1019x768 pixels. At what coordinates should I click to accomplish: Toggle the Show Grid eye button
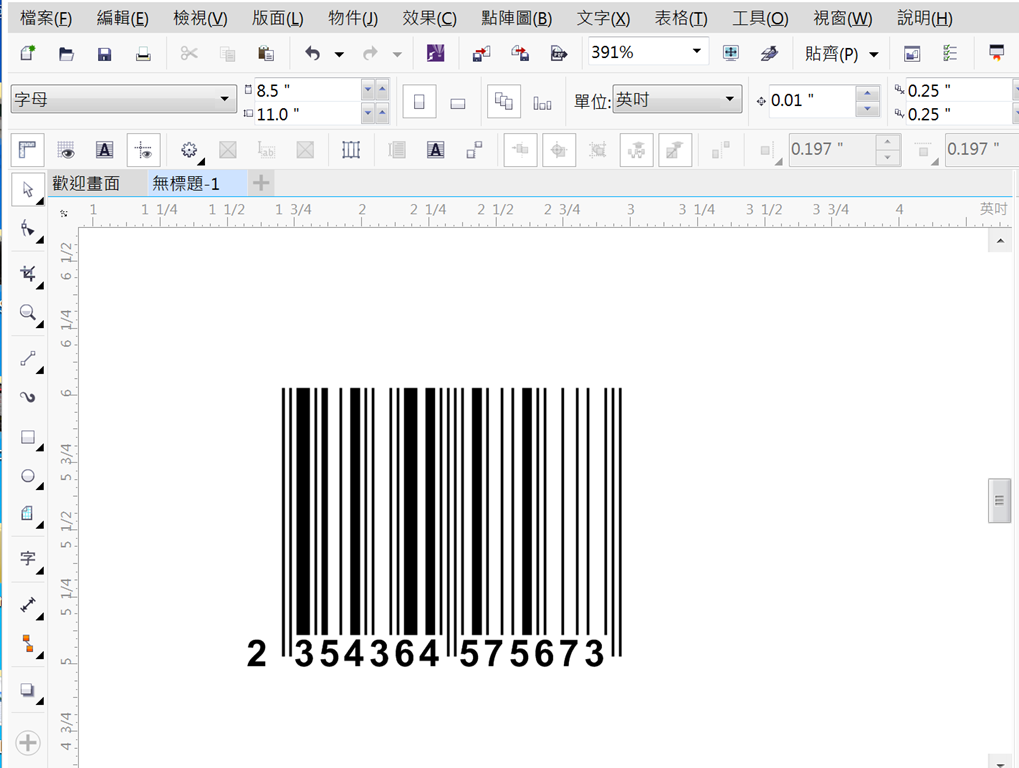pos(66,150)
